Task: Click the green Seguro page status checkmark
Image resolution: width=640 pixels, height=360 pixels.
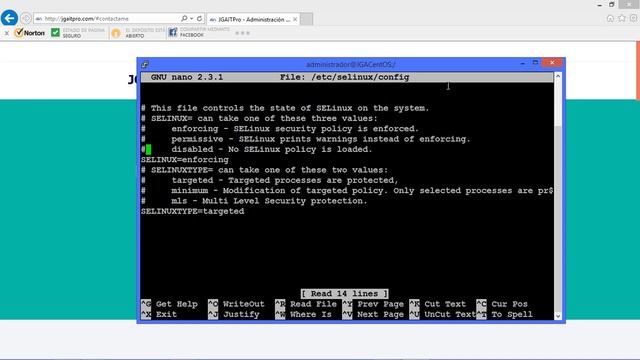Action: (x=56, y=32)
